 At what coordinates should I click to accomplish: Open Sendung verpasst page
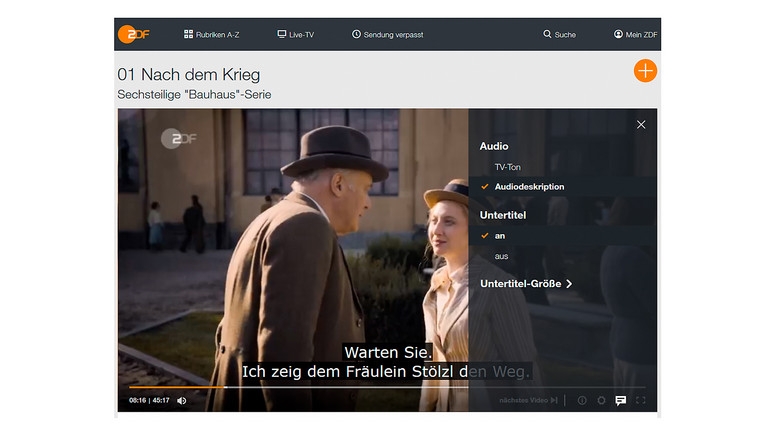(x=387, y=34)
